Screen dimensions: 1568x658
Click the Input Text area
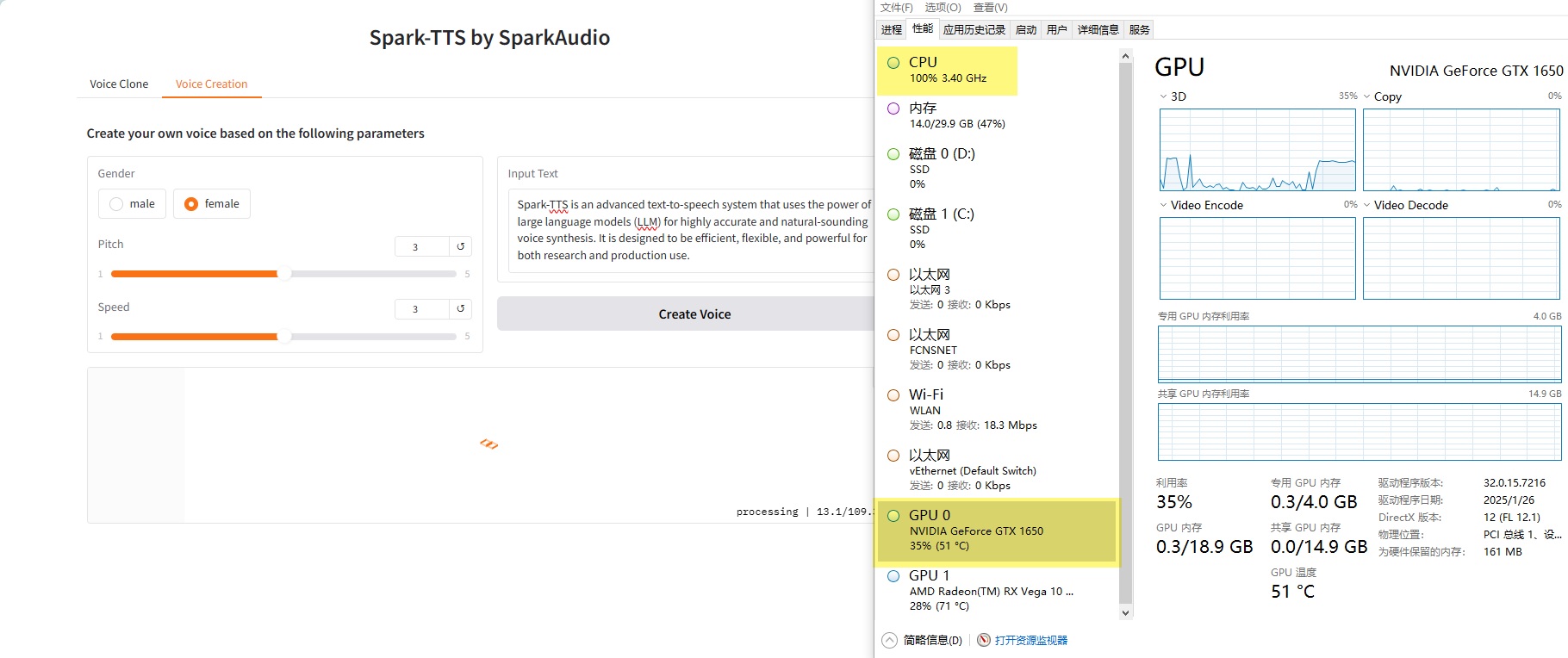691,230
